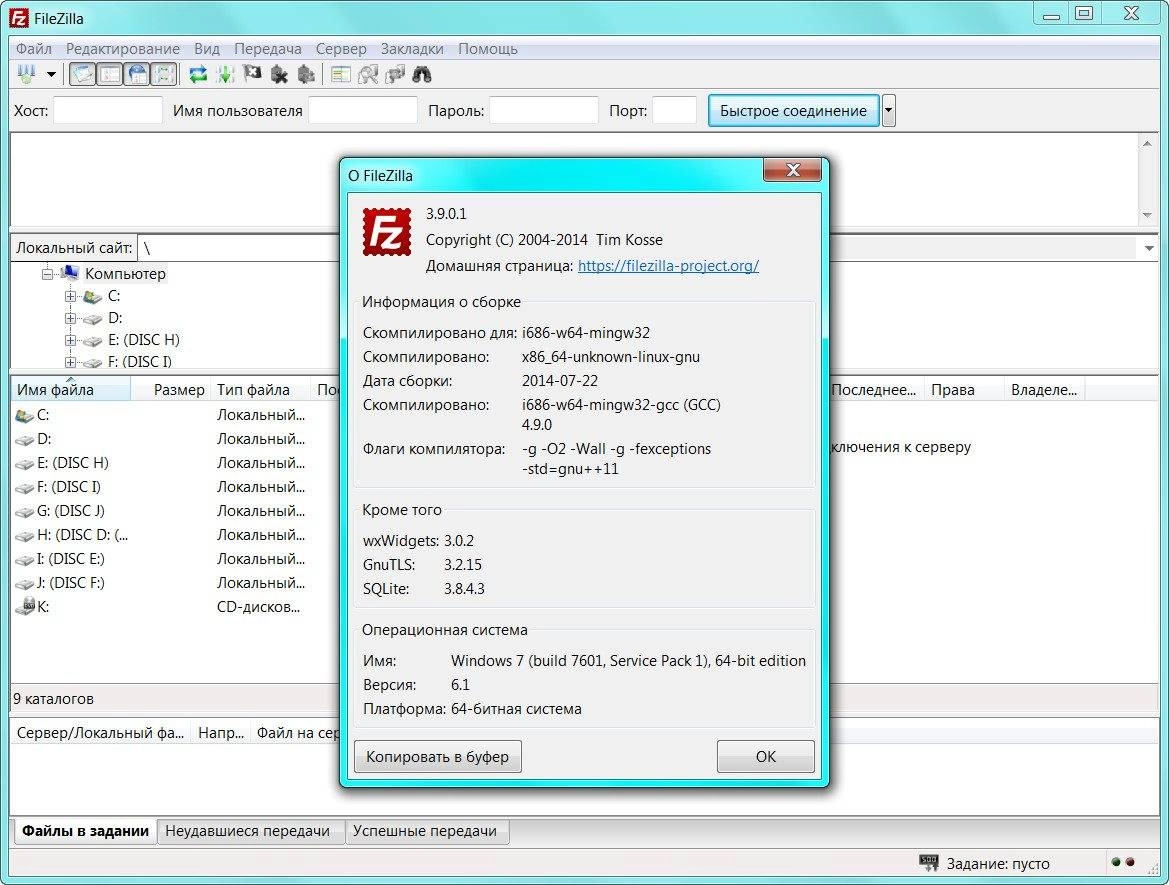This screenshot has width=1169, height=885.
Task: Select the I: (DISC E:) row
Action: [175, 559]
